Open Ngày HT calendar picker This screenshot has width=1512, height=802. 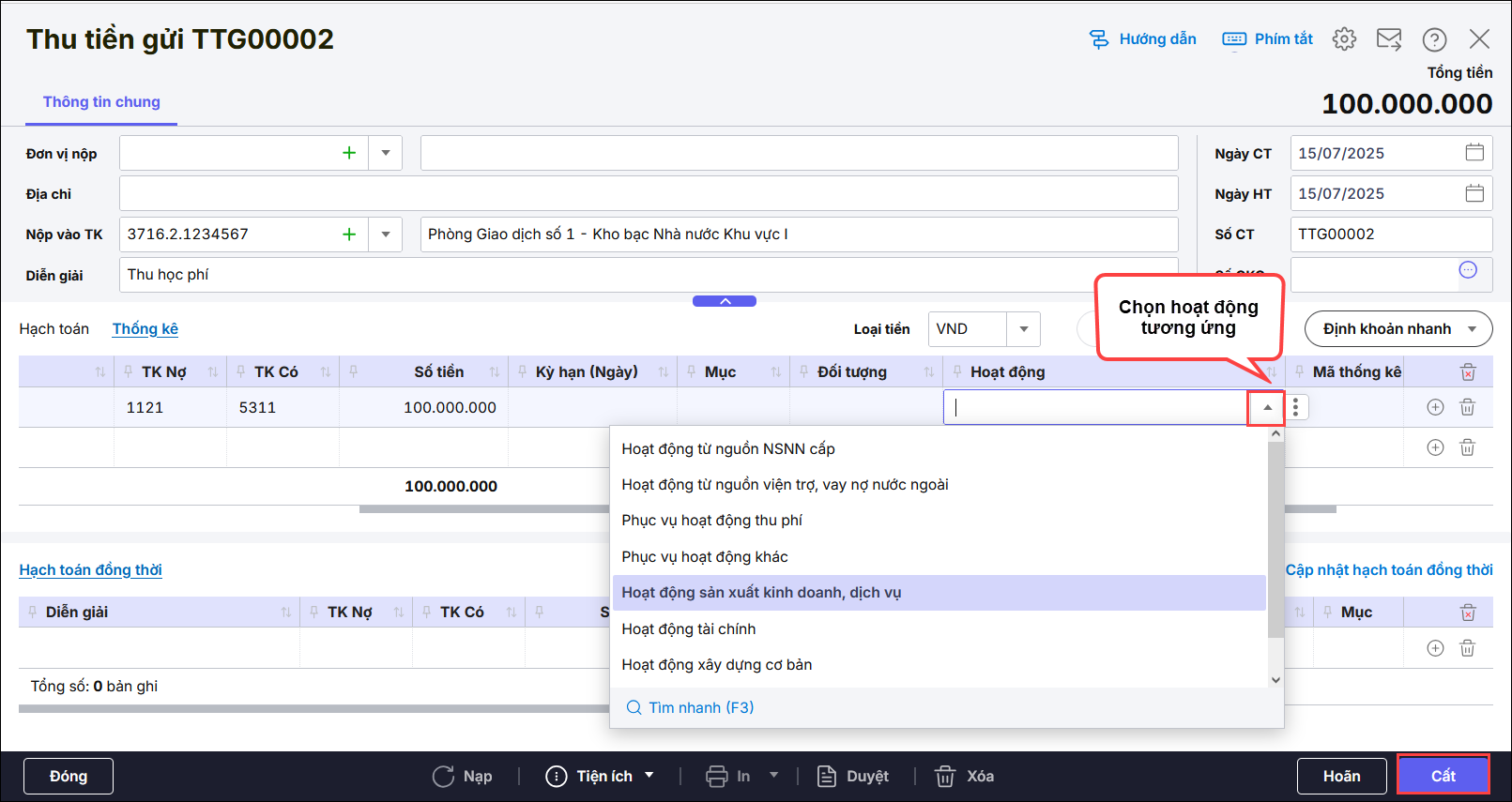coord(1474,193)
